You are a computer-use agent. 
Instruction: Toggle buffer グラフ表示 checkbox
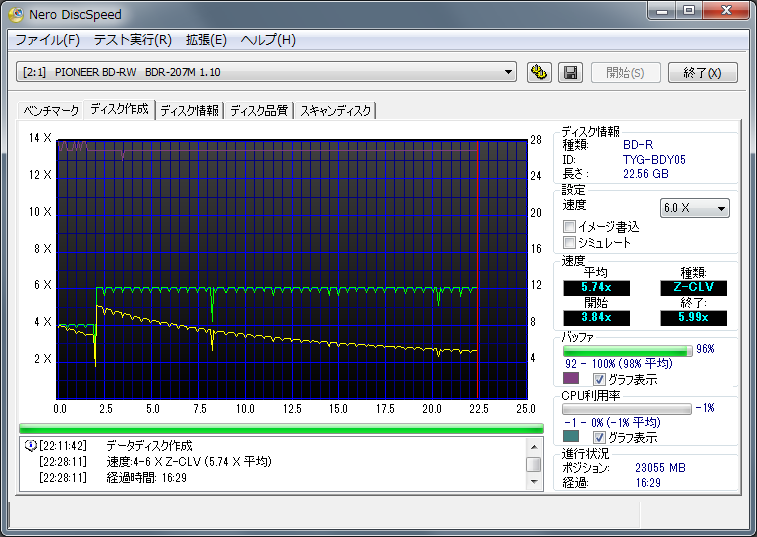point(599,379)
